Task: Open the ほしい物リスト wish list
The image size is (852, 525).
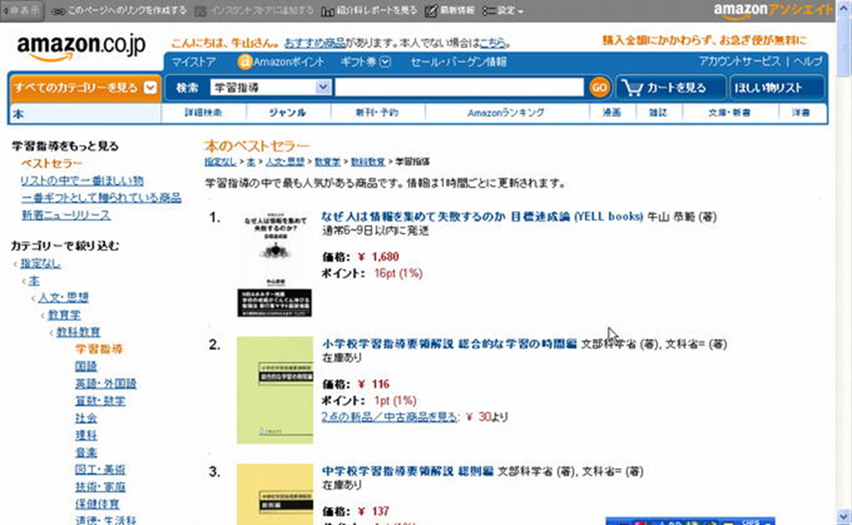Action: click(777, 88)
